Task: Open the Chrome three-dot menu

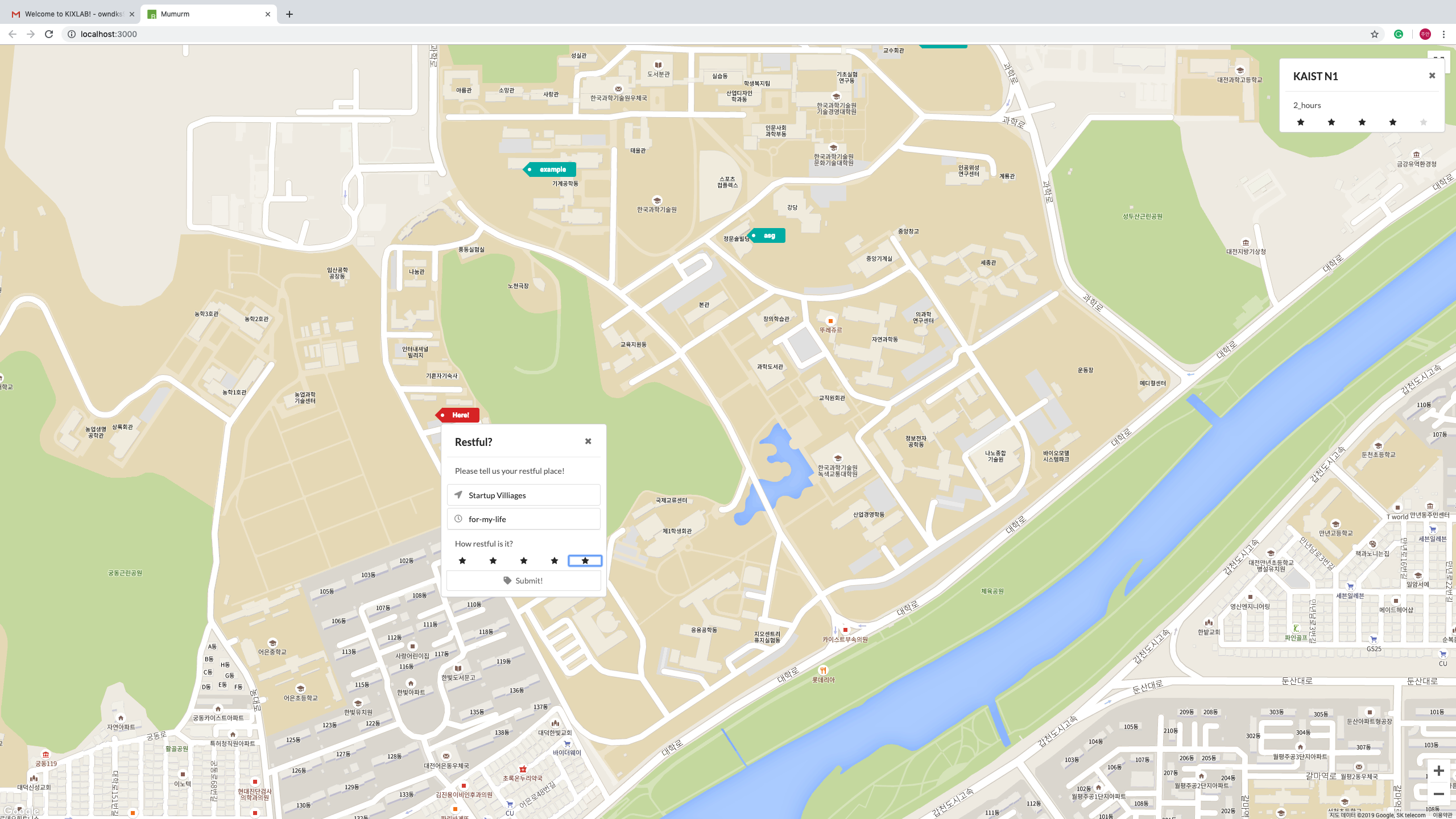Action: (x=1443, y=34)
